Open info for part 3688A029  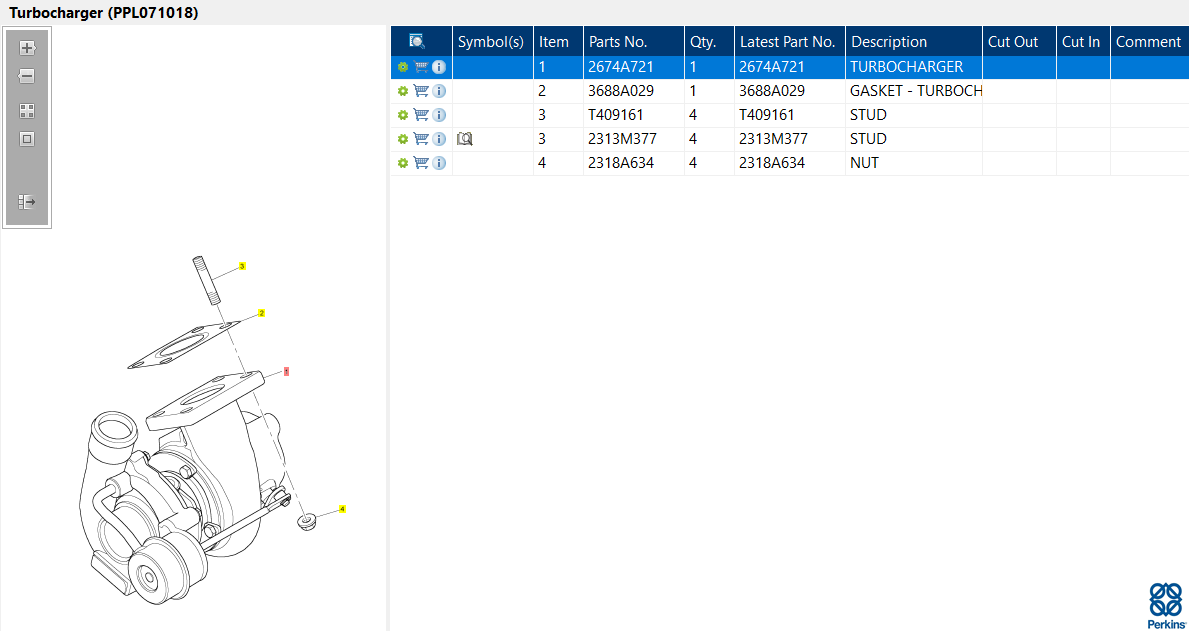(x=439, y=91)
